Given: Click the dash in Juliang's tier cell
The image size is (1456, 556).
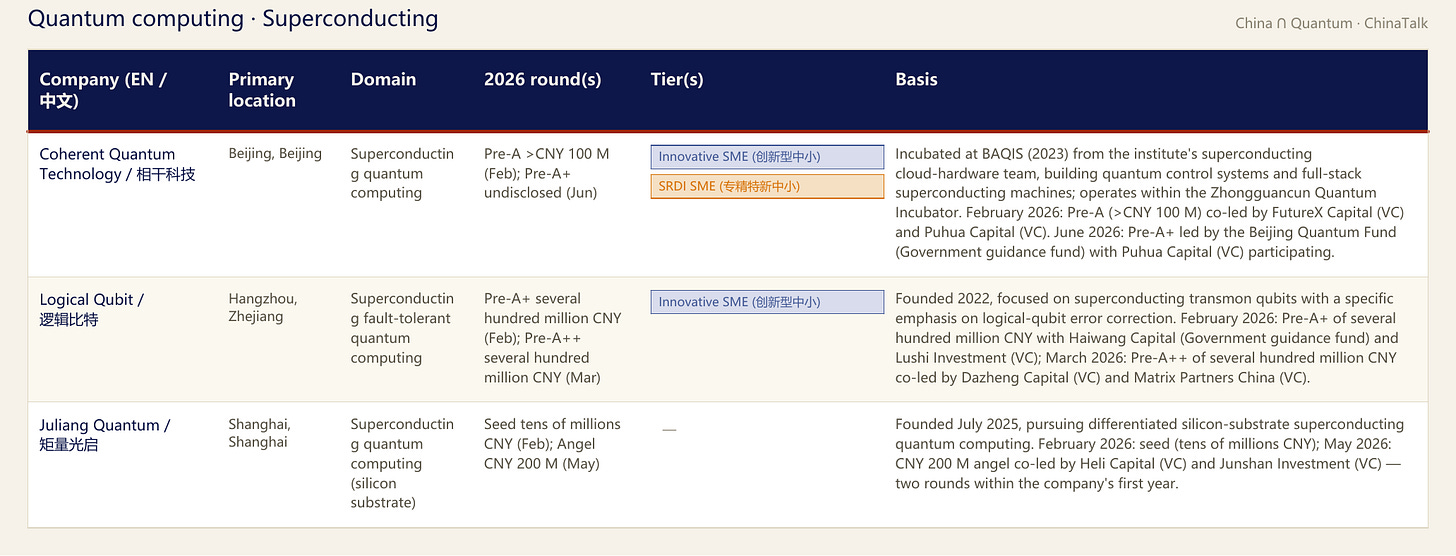Looking at the screenshot, I should [x=669, y=430].
